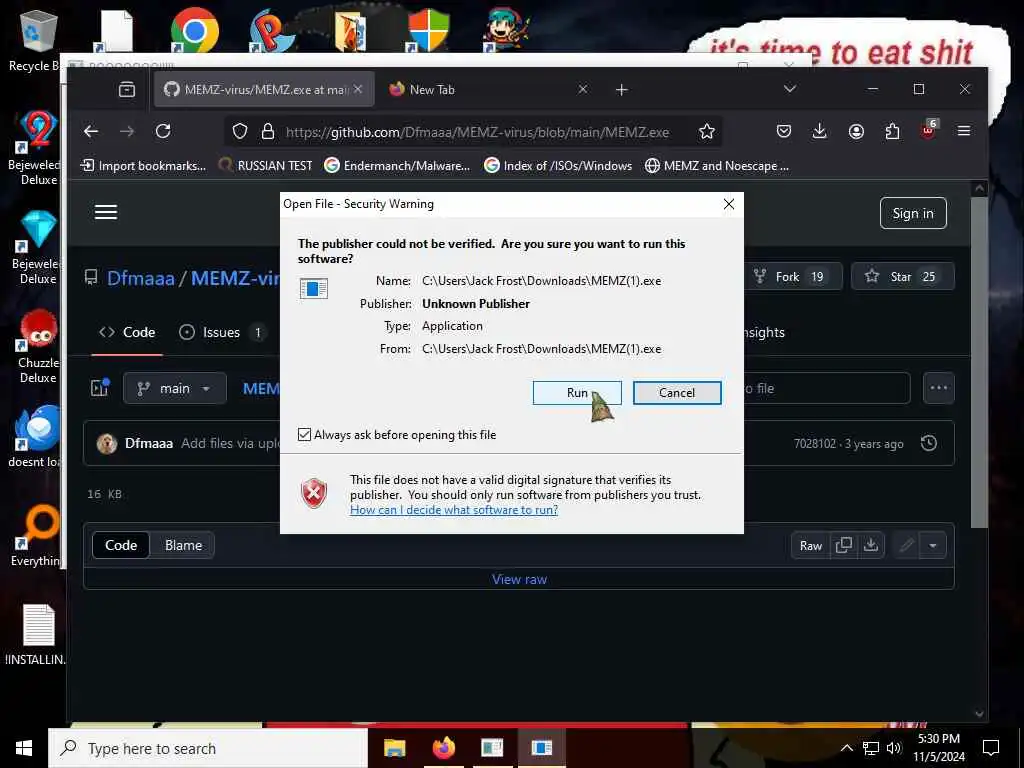Expand the file tree side panel icon

(x=99, y=388)
